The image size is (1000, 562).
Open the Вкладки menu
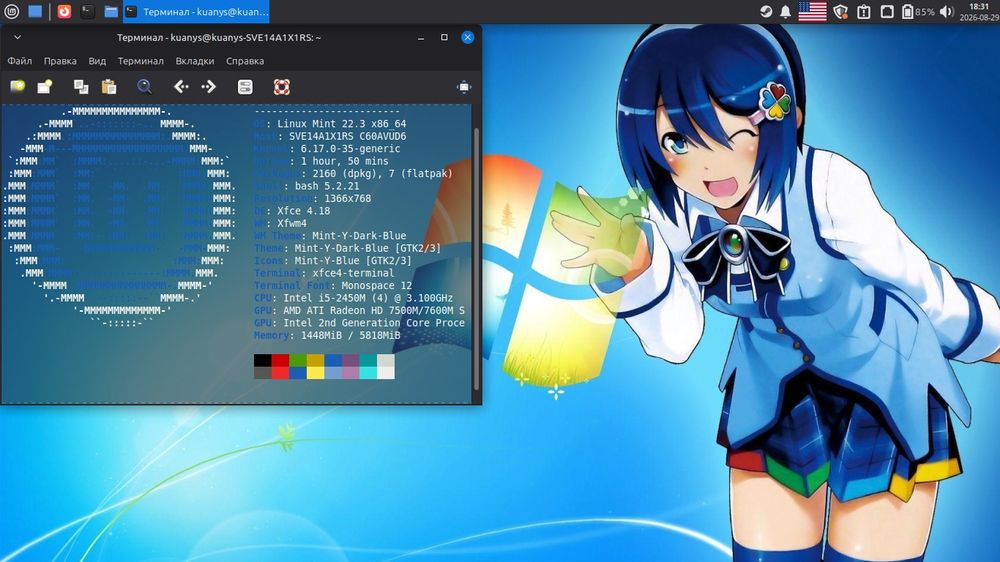(195, 61)
